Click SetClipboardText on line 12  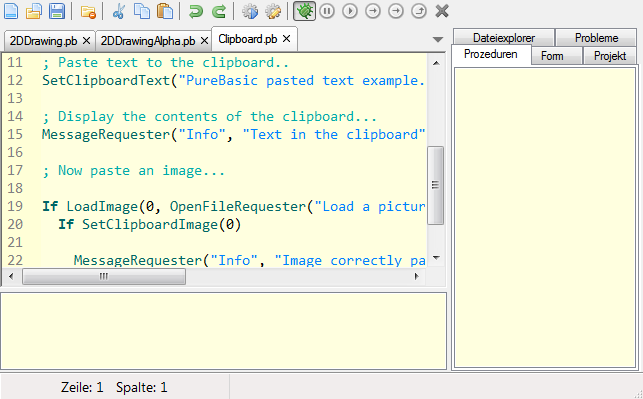click(106, 80)
